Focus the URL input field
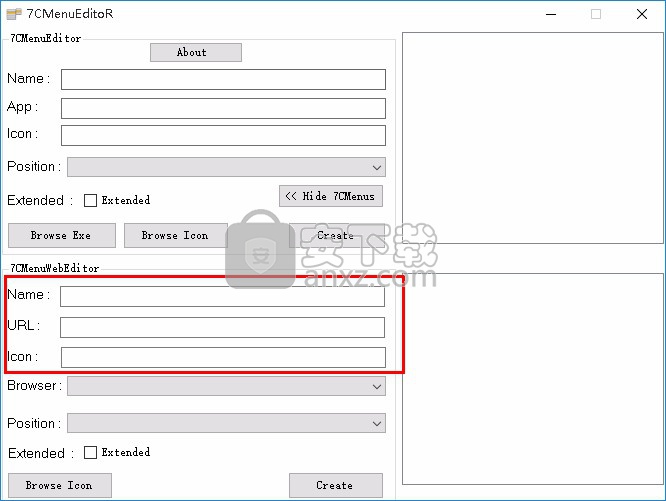The image size is (666, 501). point(223,327)
